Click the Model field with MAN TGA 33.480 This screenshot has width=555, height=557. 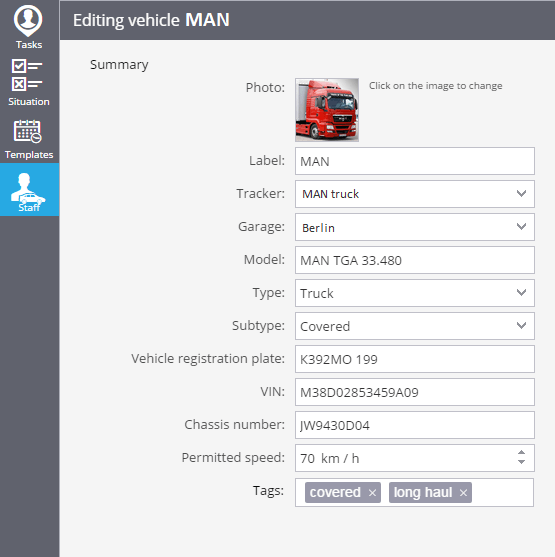415,260
